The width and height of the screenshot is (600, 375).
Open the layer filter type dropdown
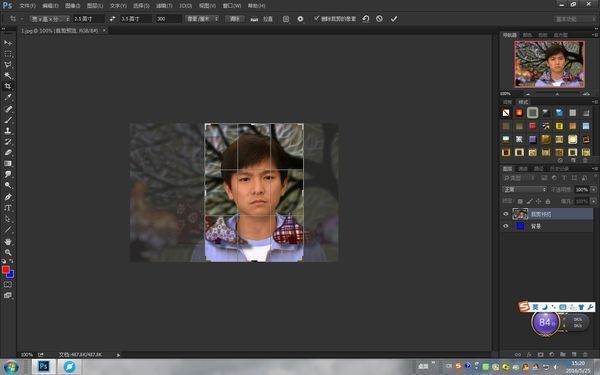click(x=518, y=178)
